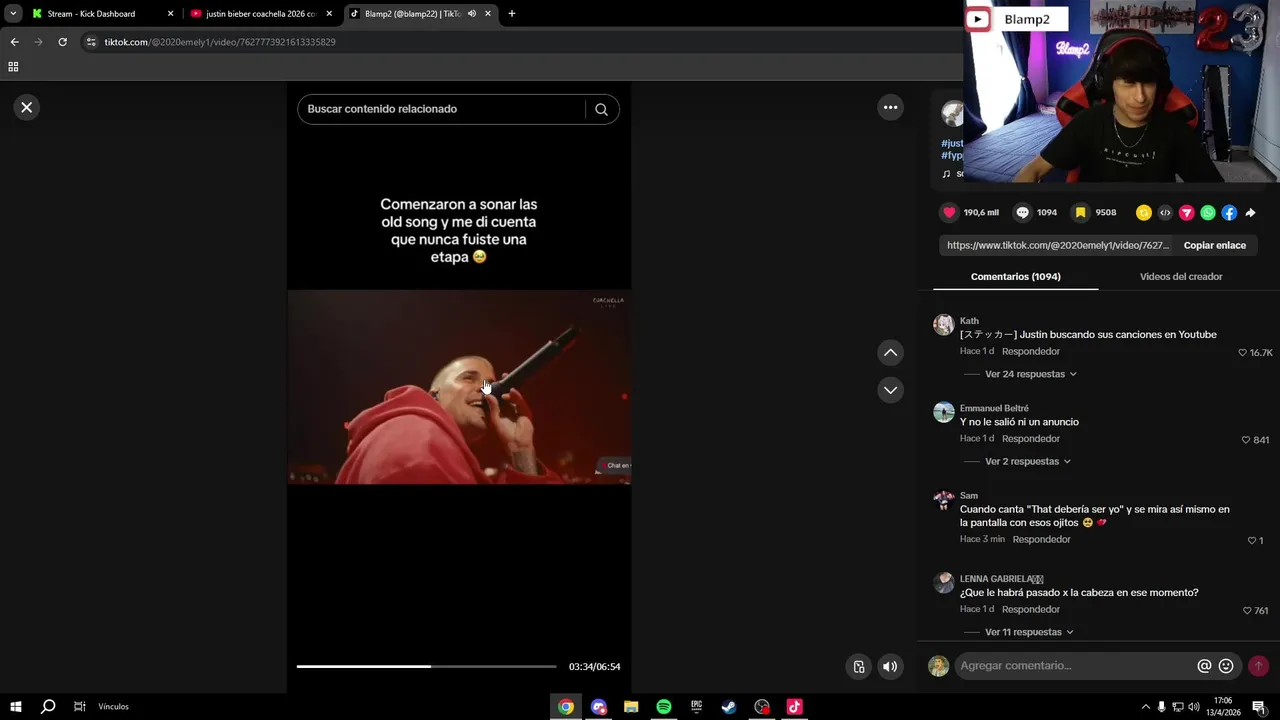Open Discord from the taskbar
1280x720 pixels.
[x=599, y=707]
